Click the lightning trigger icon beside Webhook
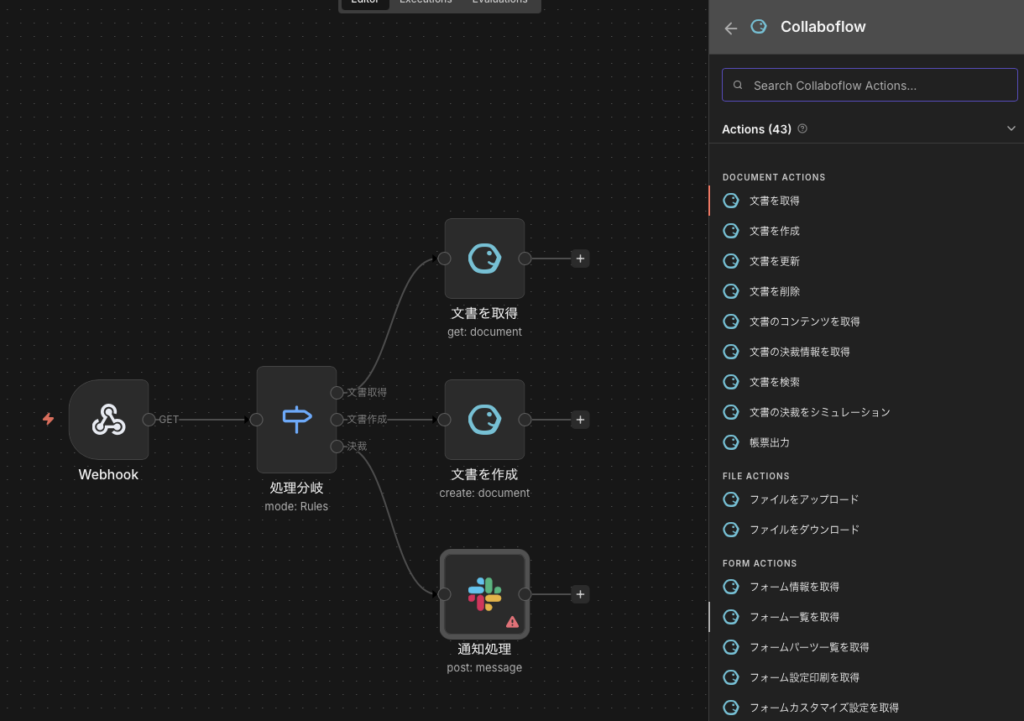The image size is (1024, 721). pos(48,419)
